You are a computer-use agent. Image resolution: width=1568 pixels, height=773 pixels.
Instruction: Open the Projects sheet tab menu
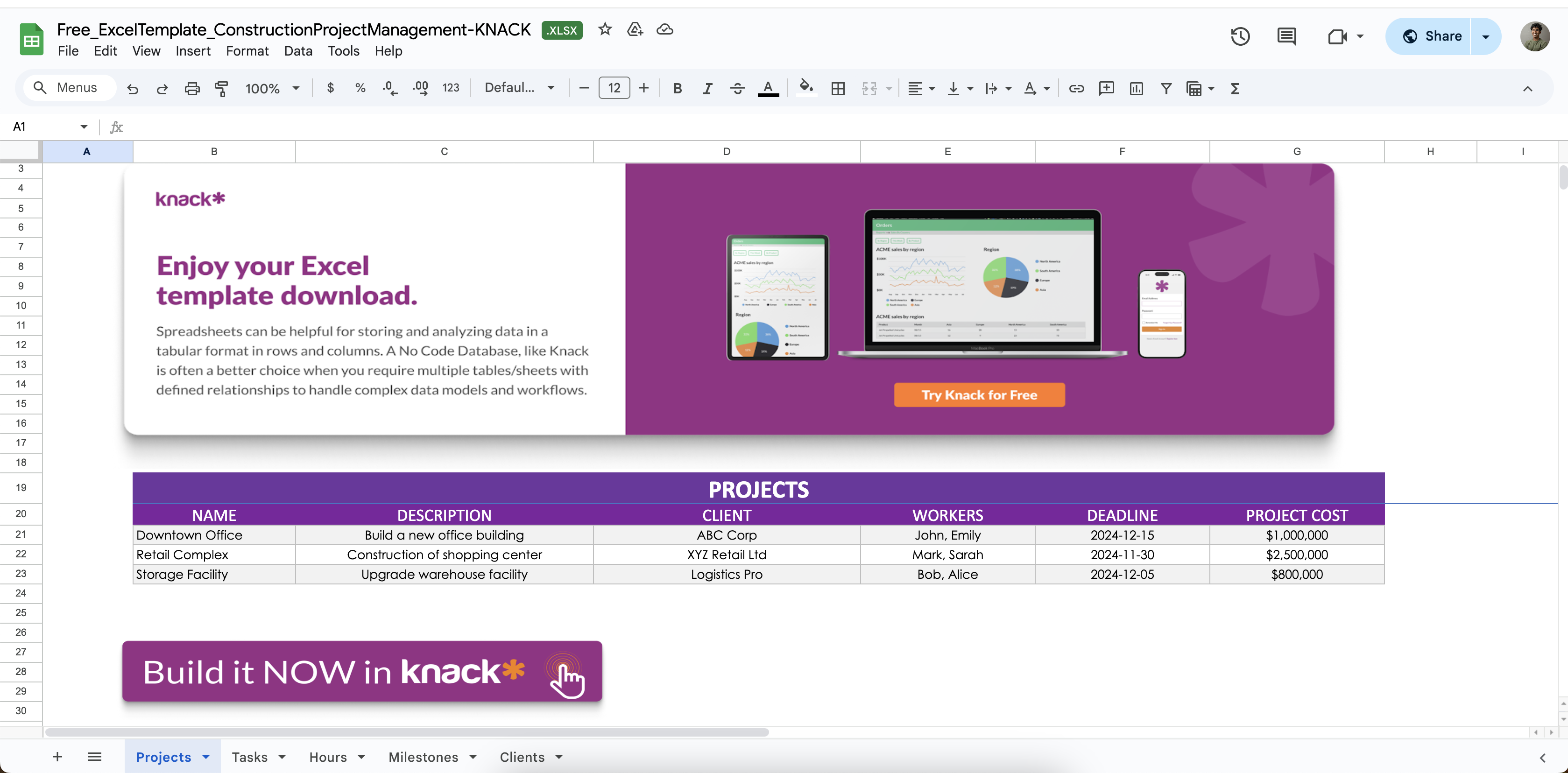205,757
